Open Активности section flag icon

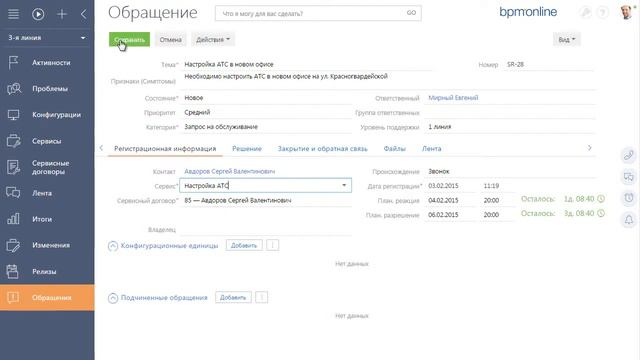point(13,63)
